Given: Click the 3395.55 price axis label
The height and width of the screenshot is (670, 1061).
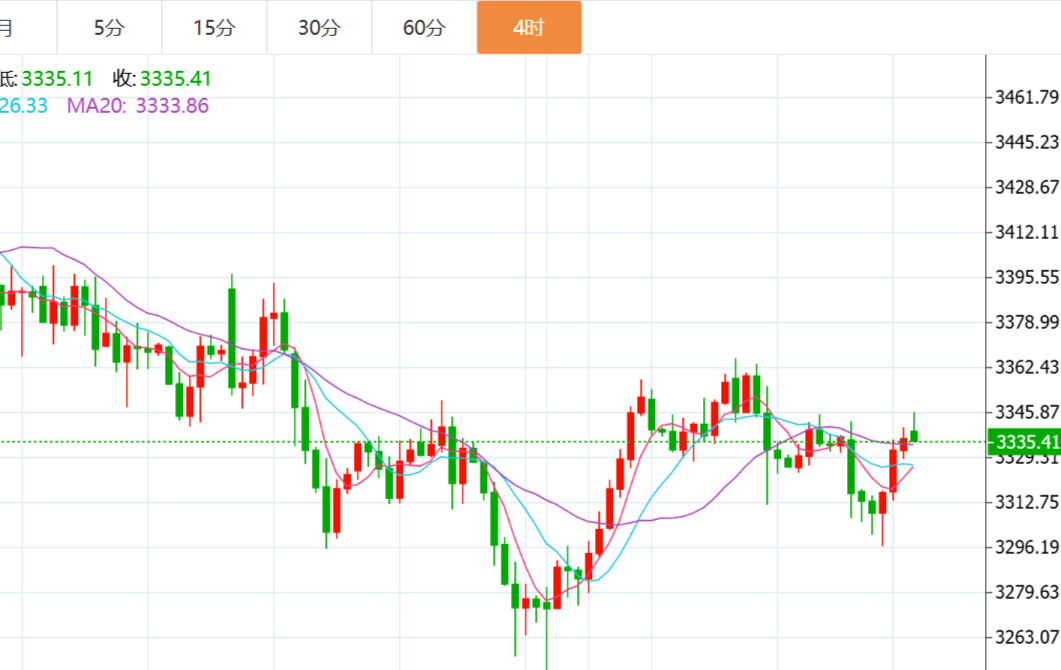Looking at the screenshot, I should pos(1026,277).
